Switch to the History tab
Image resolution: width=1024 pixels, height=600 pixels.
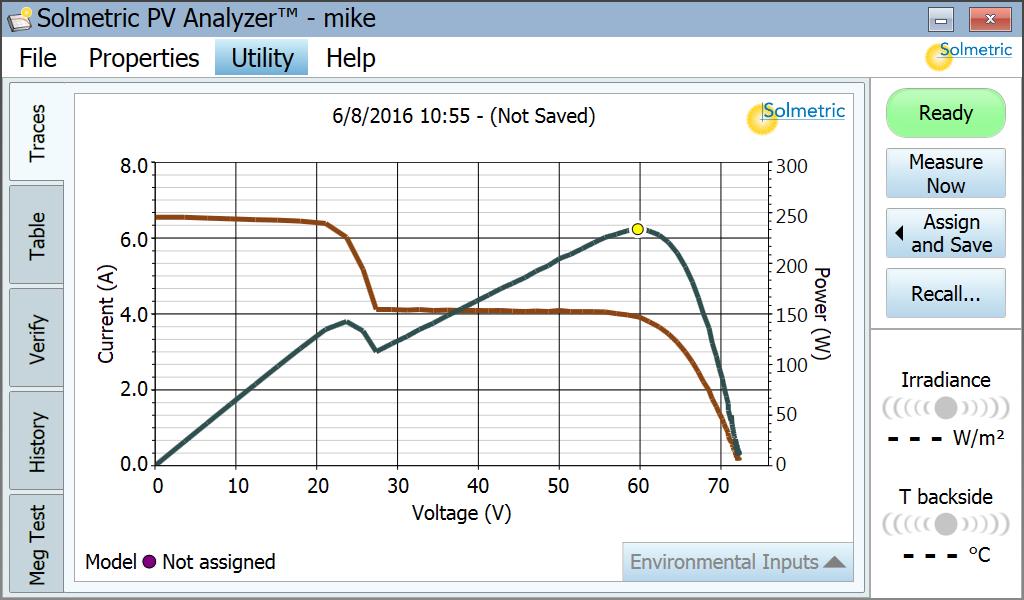pos(37,441)
